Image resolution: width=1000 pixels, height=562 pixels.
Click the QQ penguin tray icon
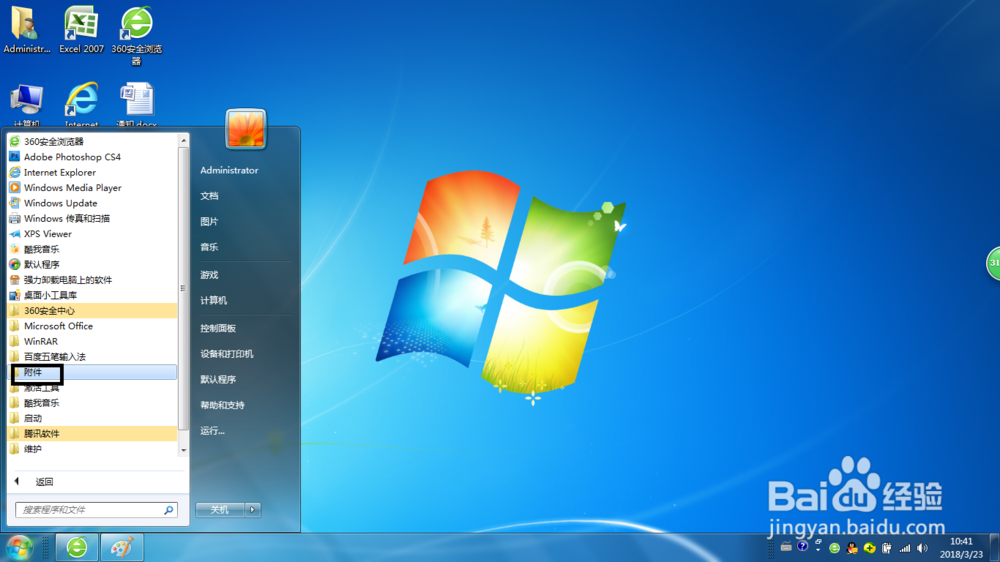pos(852,548)
